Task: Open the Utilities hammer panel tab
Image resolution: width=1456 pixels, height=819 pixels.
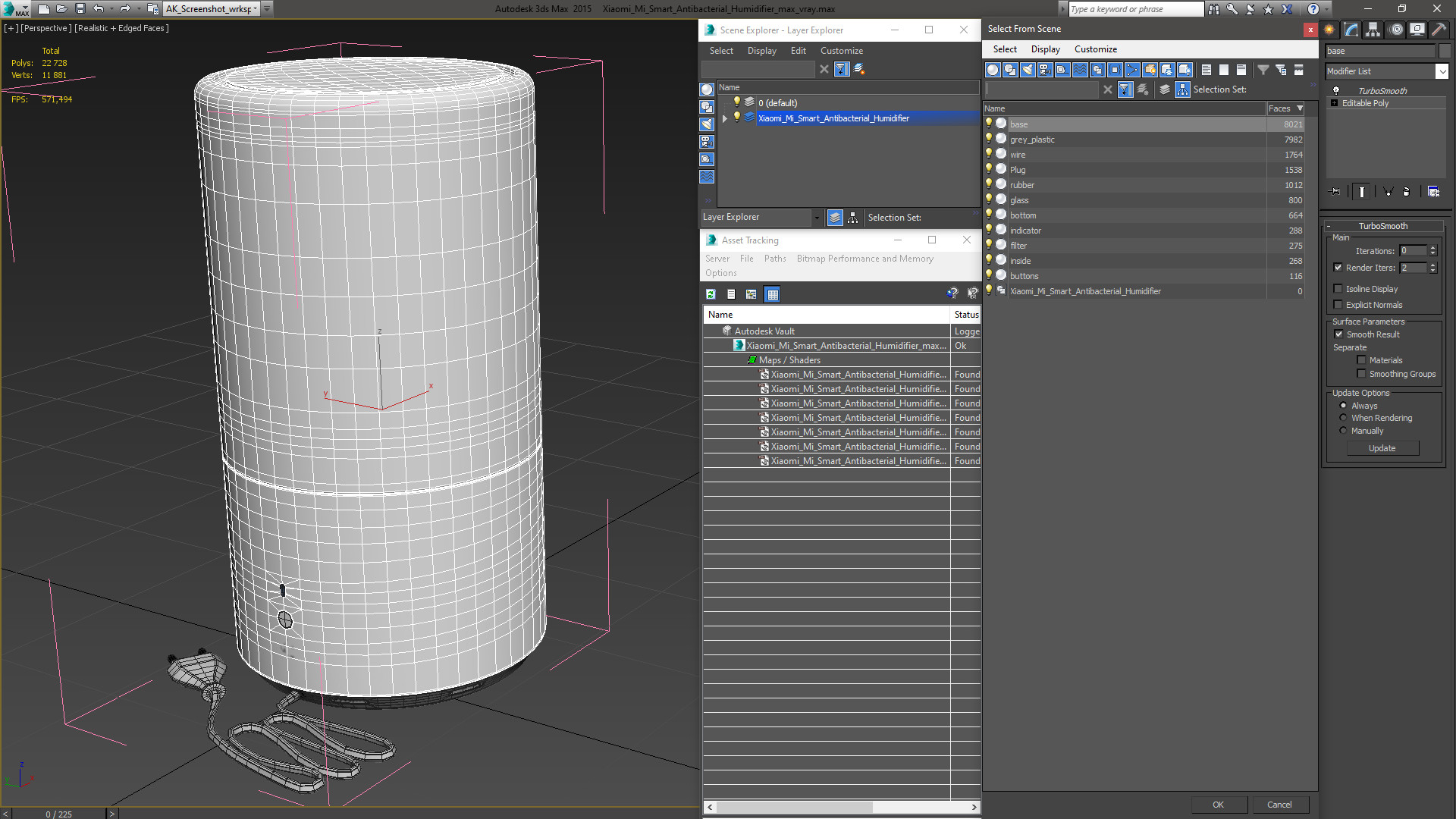Action: pos(1439,30)
